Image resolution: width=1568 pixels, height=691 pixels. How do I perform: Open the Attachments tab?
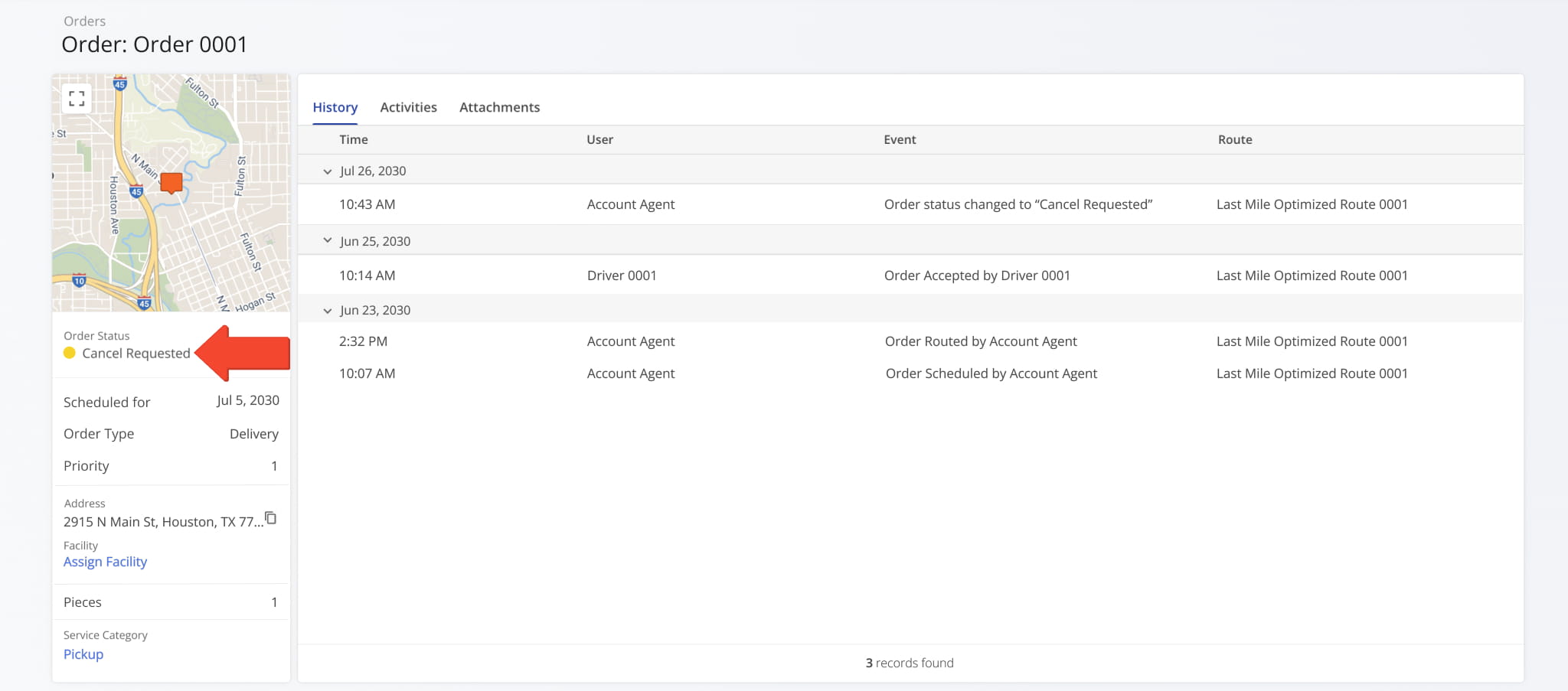point(499,107)
